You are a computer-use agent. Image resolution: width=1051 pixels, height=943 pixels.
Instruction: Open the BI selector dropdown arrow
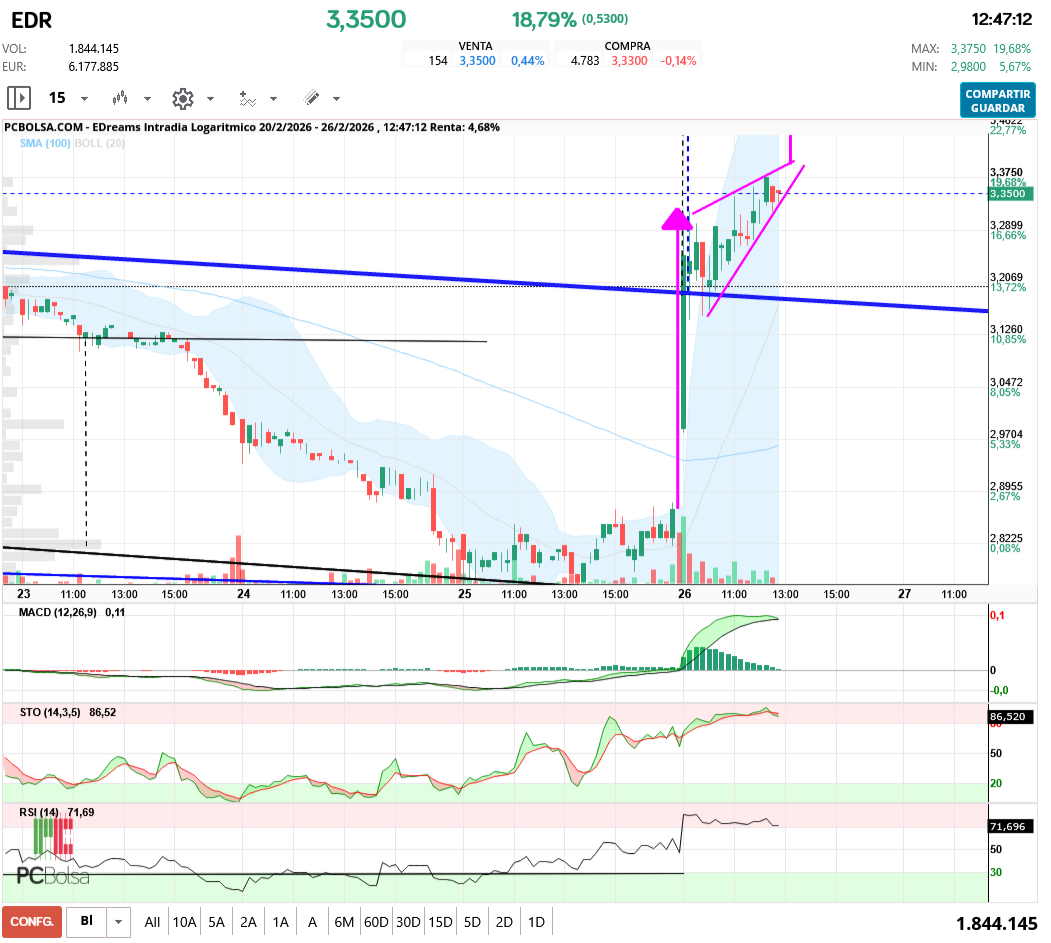click(118, 922)
